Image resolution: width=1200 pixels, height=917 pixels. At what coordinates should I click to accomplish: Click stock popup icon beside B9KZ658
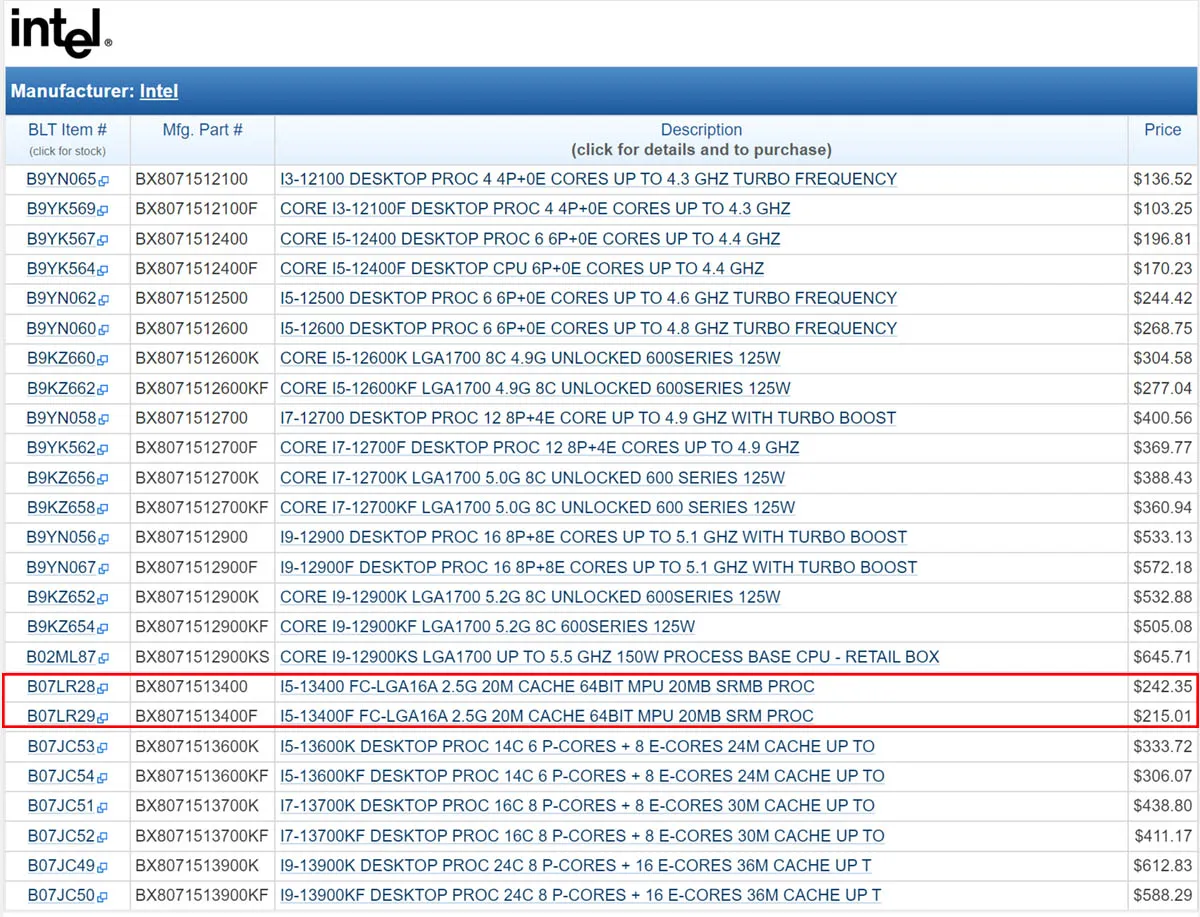[103, 510]
